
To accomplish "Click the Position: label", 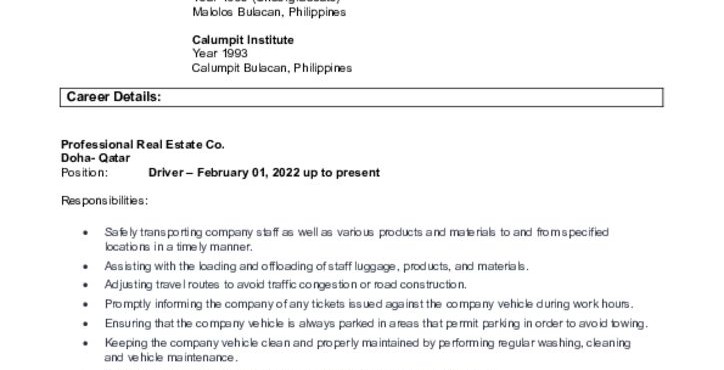I will click(84, 173).
